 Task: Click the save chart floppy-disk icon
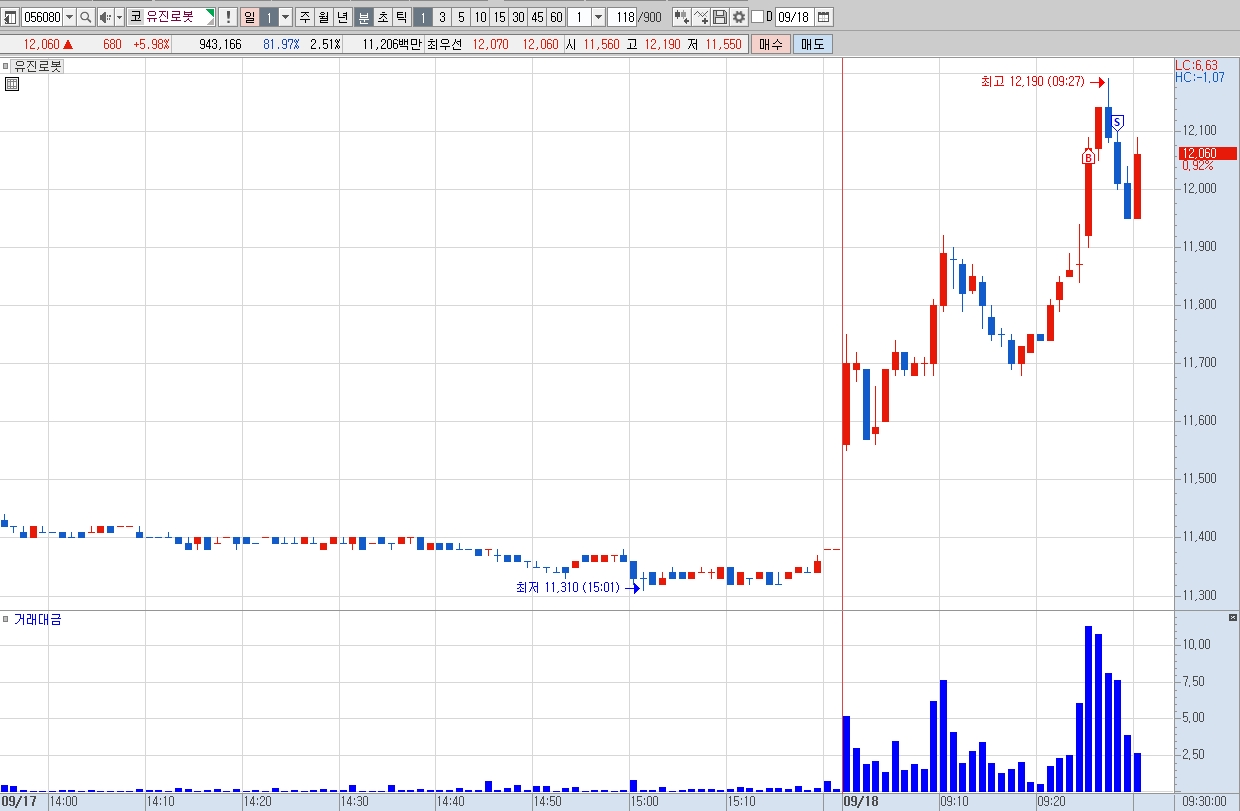pyautogui.click(x=720, y=17)
